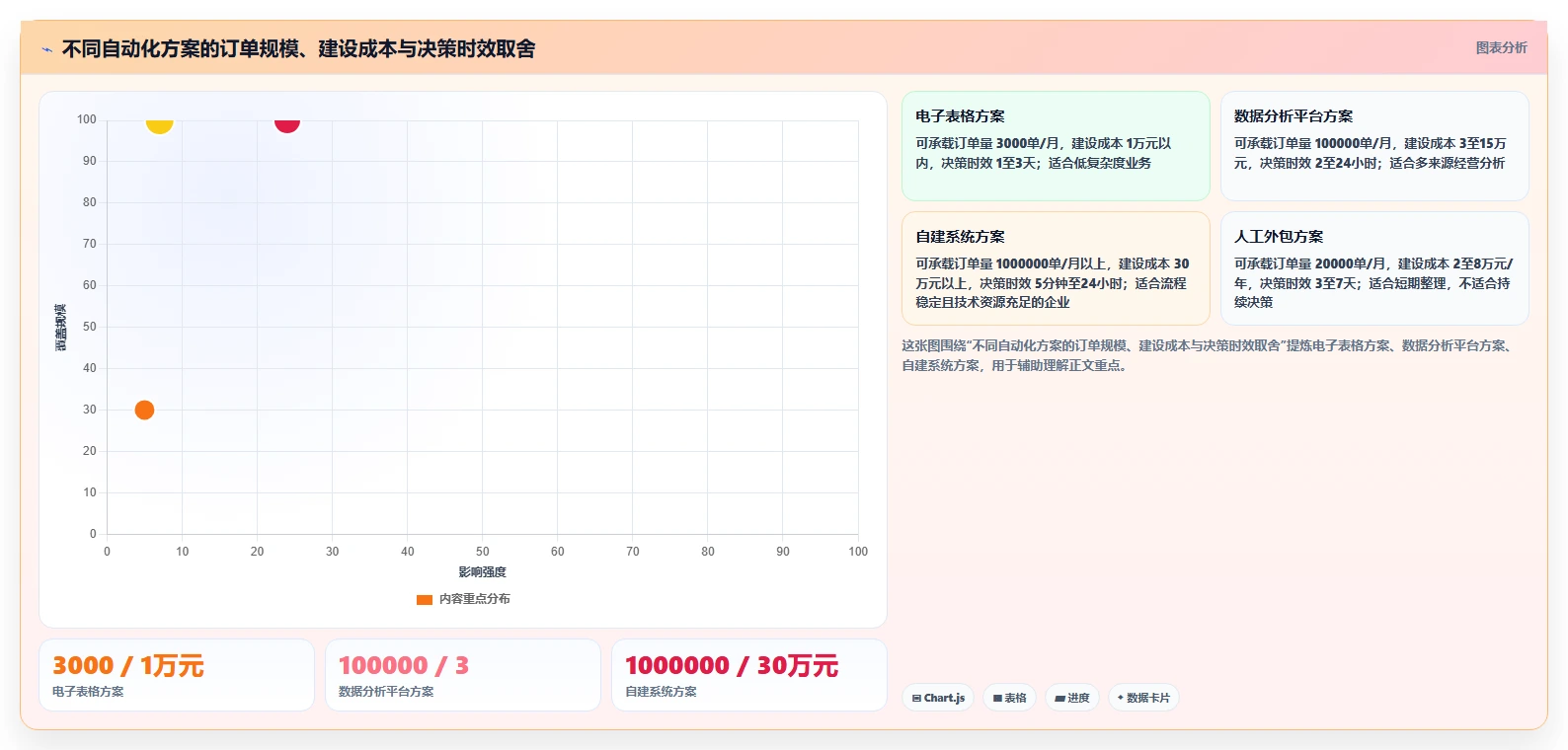Open the 自建系统方案 info card

[x=1056, y=268]
